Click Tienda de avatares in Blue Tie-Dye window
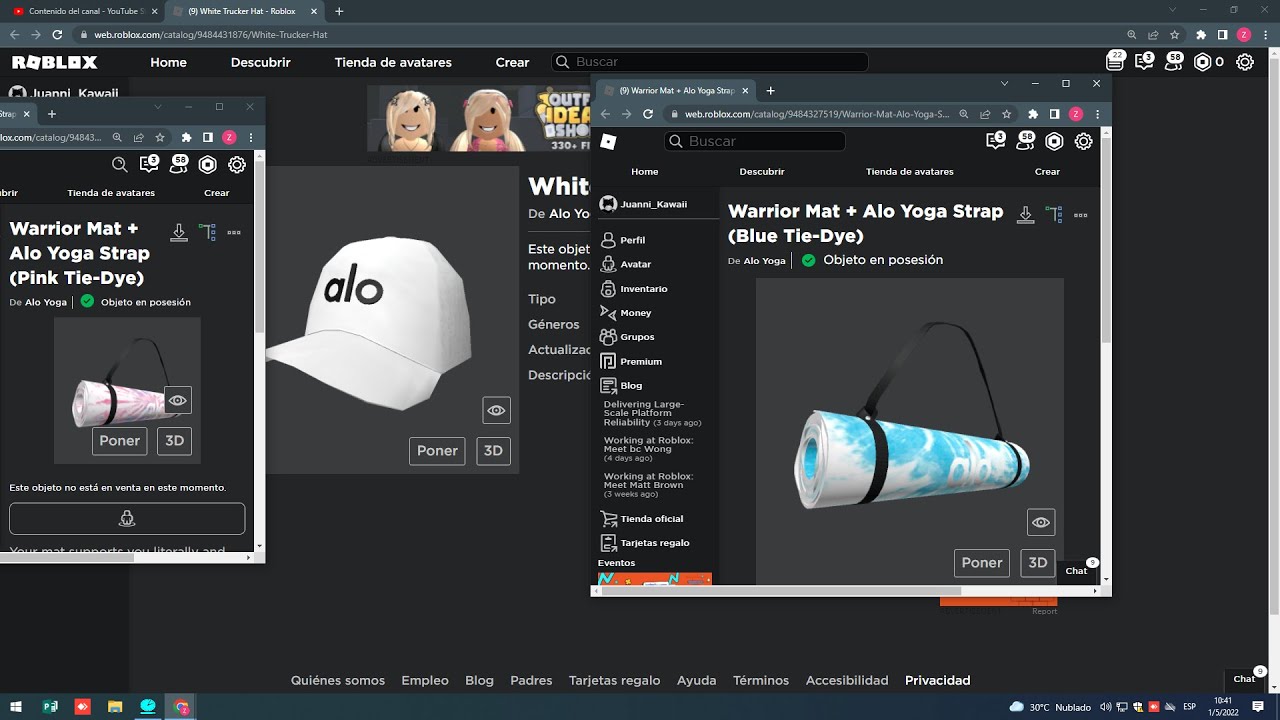Viewport: 1280px width, 720px height. pos(909,172)
